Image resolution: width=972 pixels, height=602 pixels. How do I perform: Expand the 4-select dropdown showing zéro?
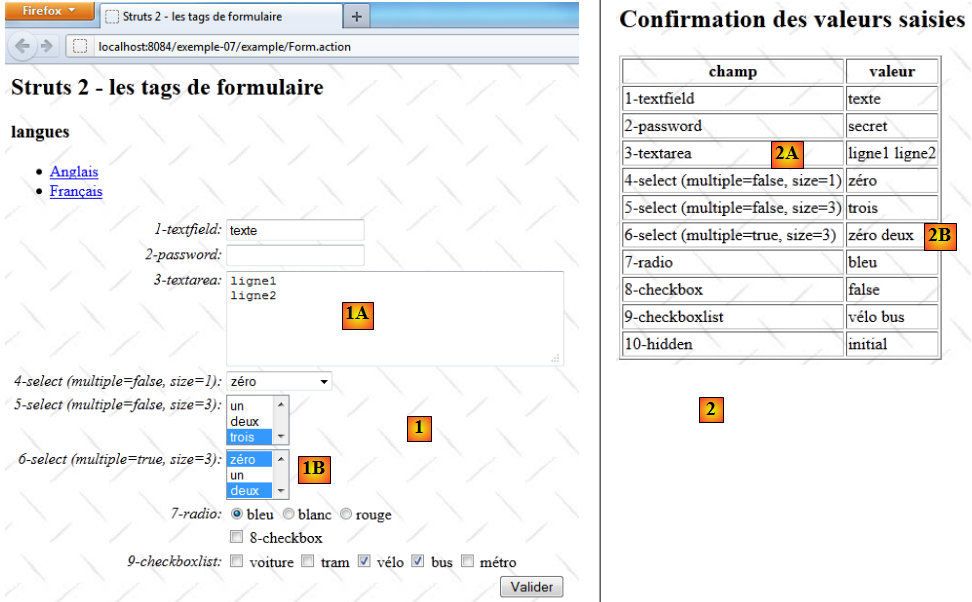[279, 381]
